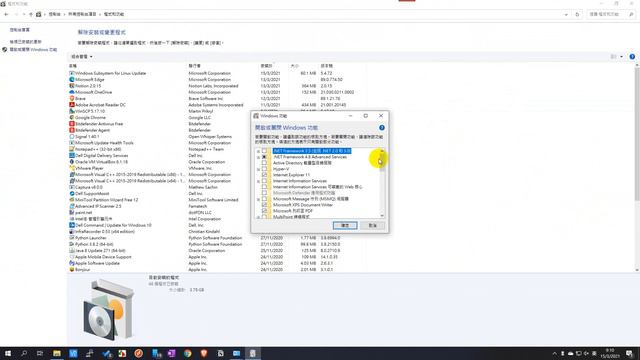Click the shield icon beside Windows features link
The image size is (640, 360).
coord(4,49)
